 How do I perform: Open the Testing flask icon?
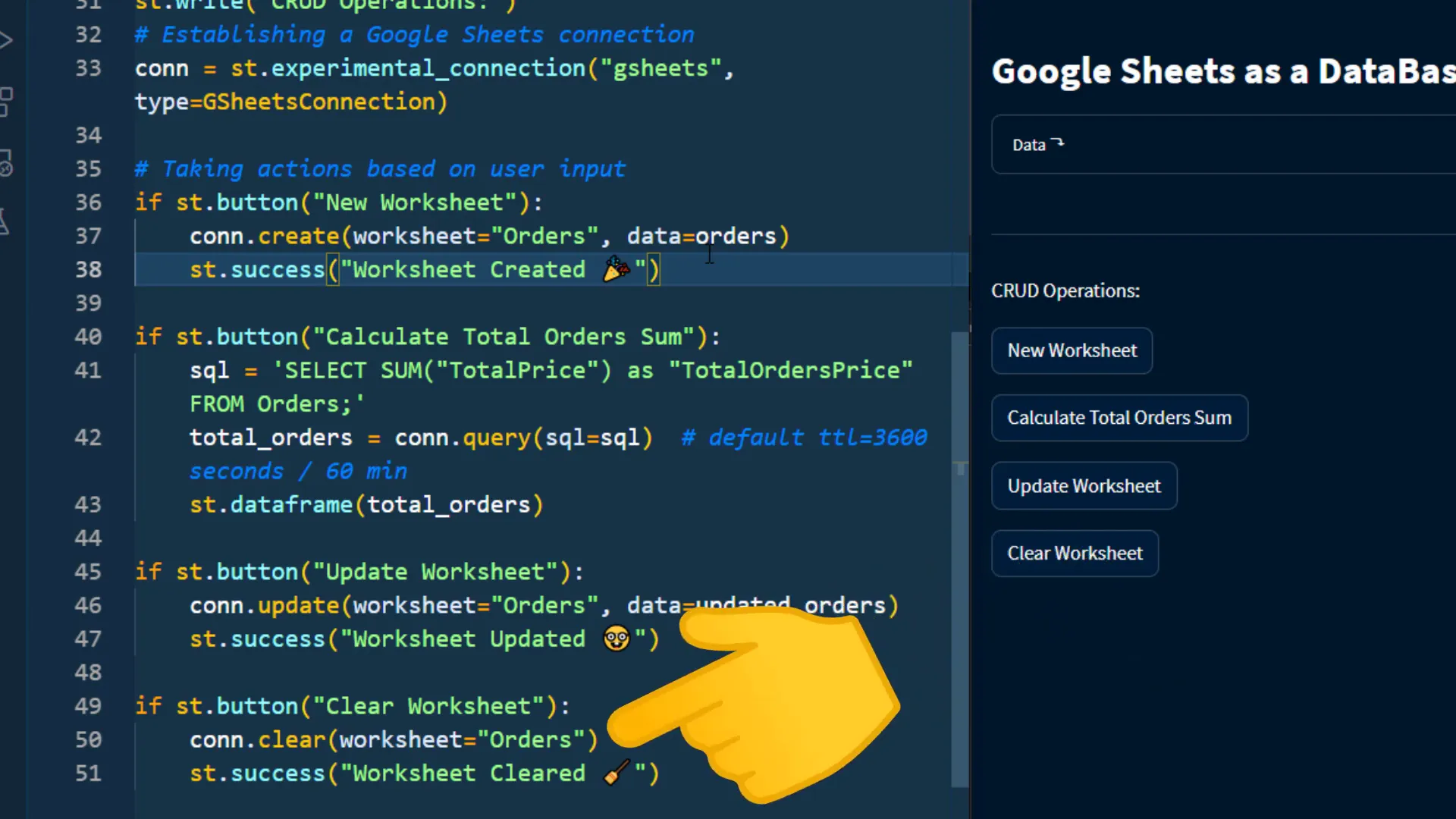5,222
